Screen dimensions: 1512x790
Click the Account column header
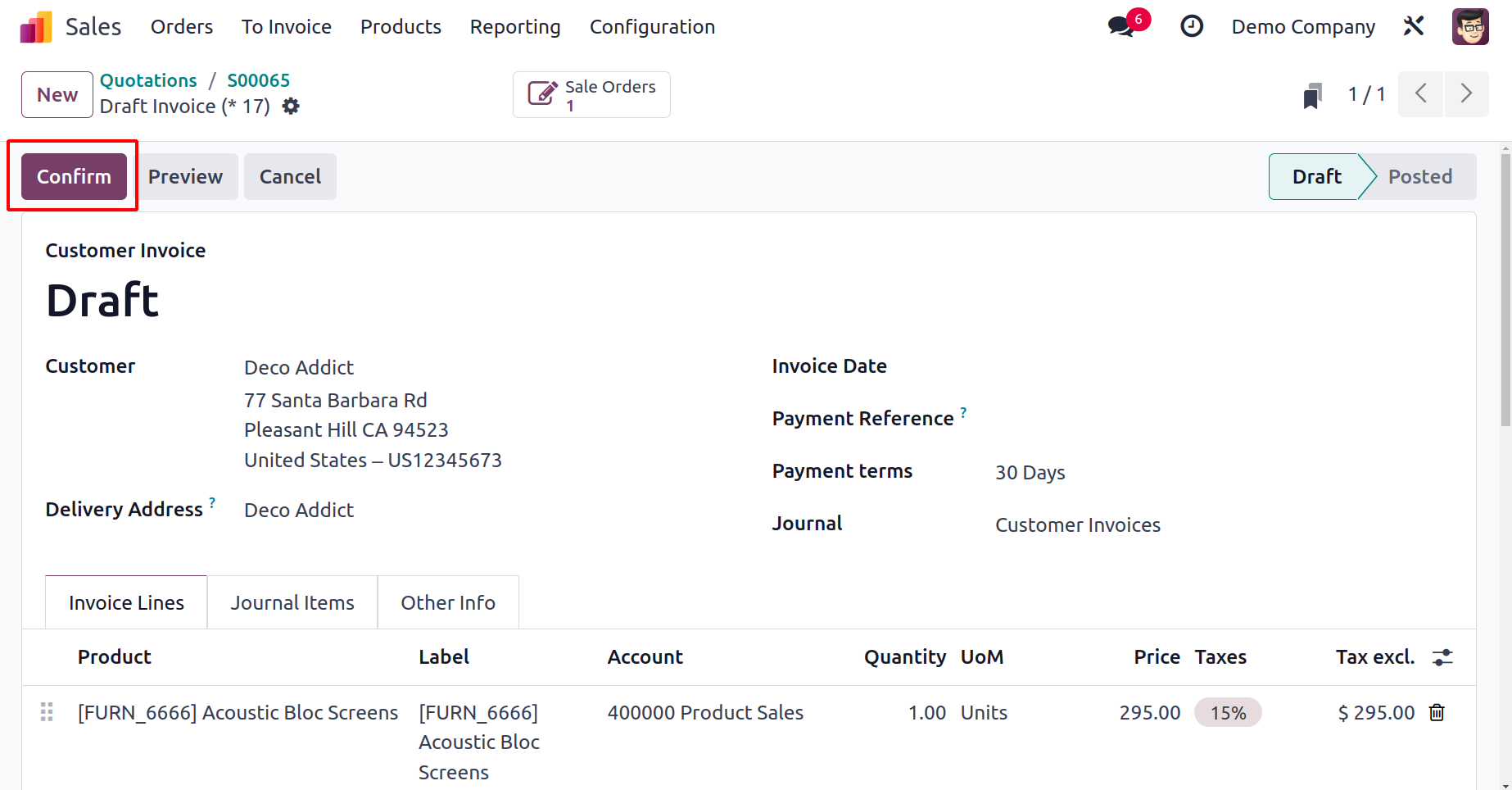645,657
